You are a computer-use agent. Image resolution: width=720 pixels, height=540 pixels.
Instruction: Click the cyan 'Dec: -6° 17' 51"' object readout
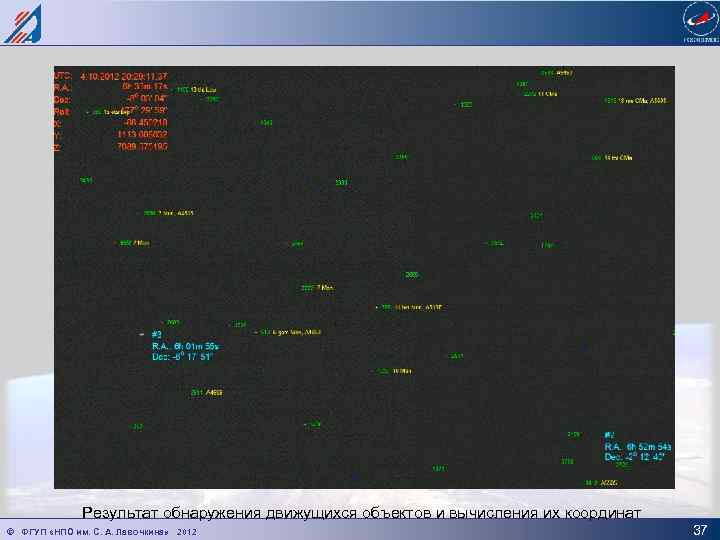[x=182, y=357]
